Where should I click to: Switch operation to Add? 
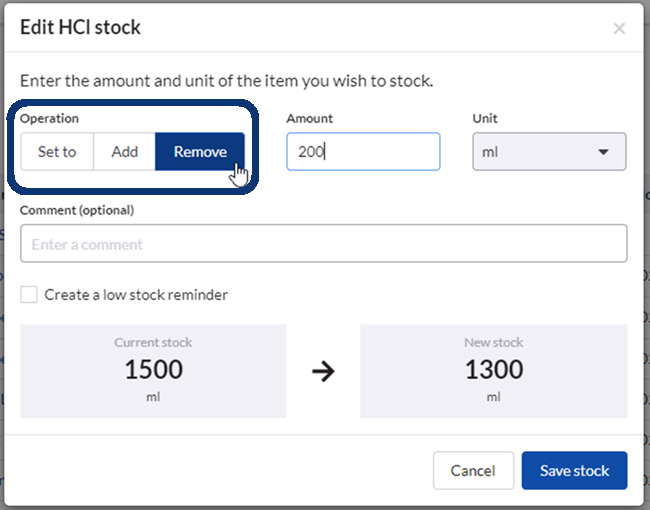(125, 152)
